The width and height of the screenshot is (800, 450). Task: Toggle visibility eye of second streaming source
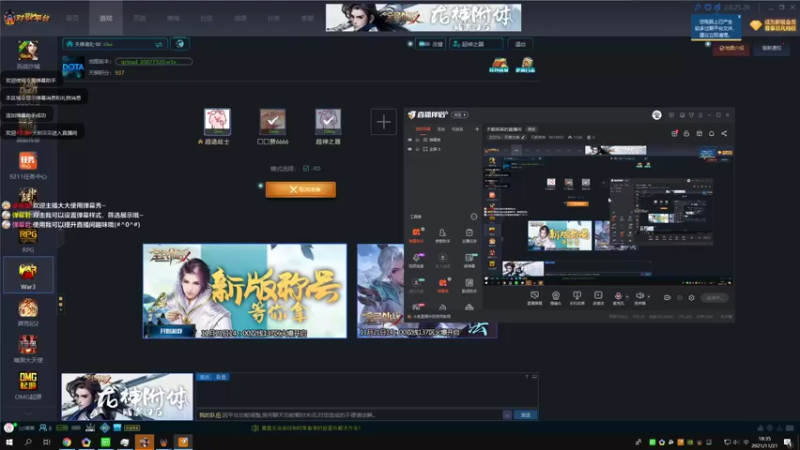(409, 149)
